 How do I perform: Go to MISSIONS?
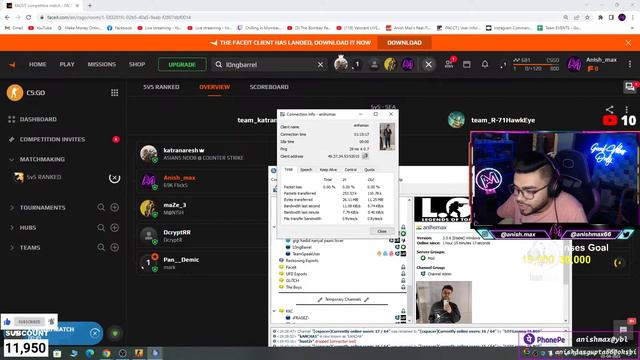pyautogui.click(x=102, y=64)
